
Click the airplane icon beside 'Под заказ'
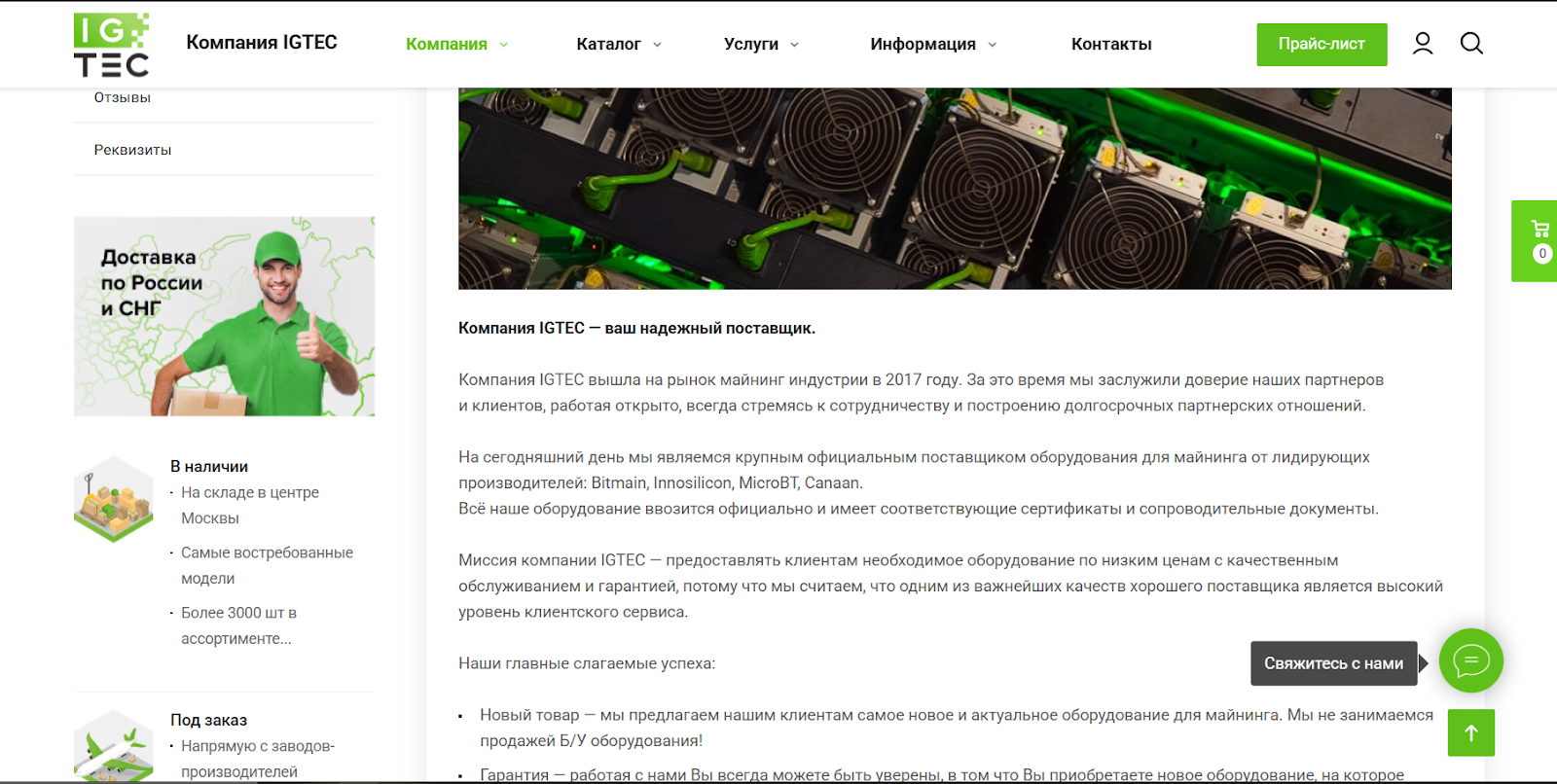point(114,746)
